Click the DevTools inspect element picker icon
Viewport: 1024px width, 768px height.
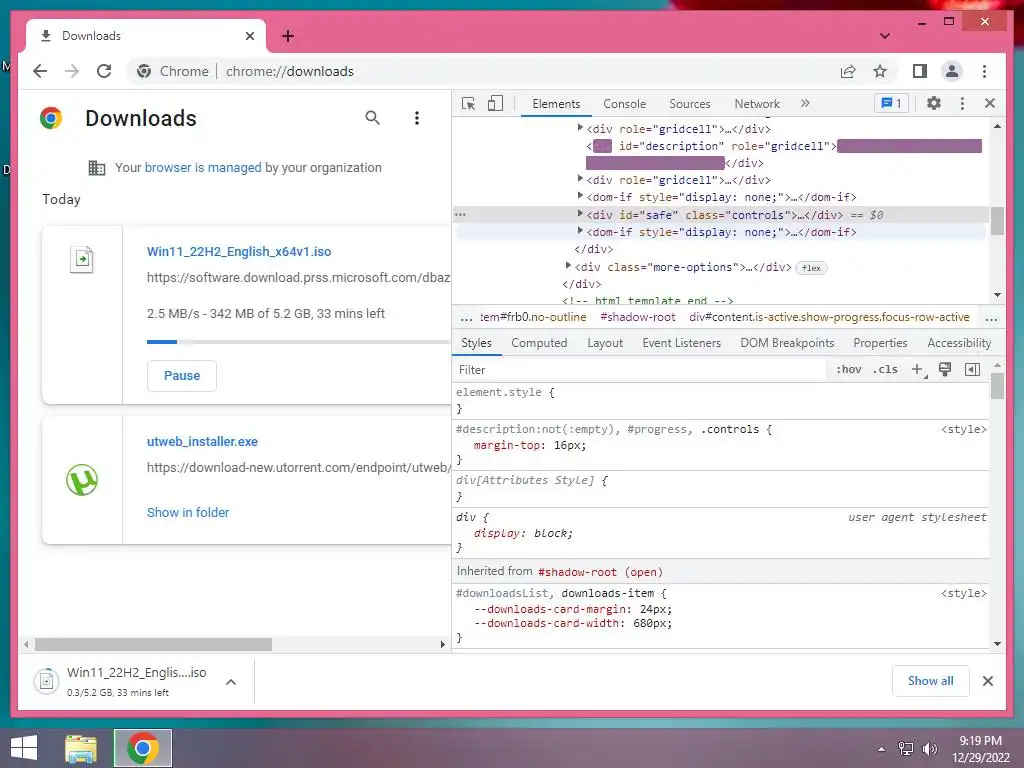coord(468,103)
